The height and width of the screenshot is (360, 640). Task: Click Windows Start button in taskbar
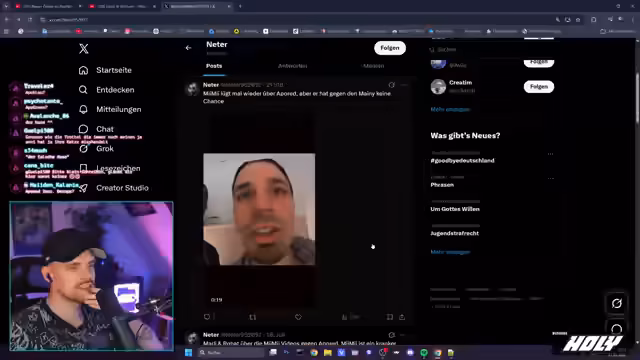tap(188, 352)
